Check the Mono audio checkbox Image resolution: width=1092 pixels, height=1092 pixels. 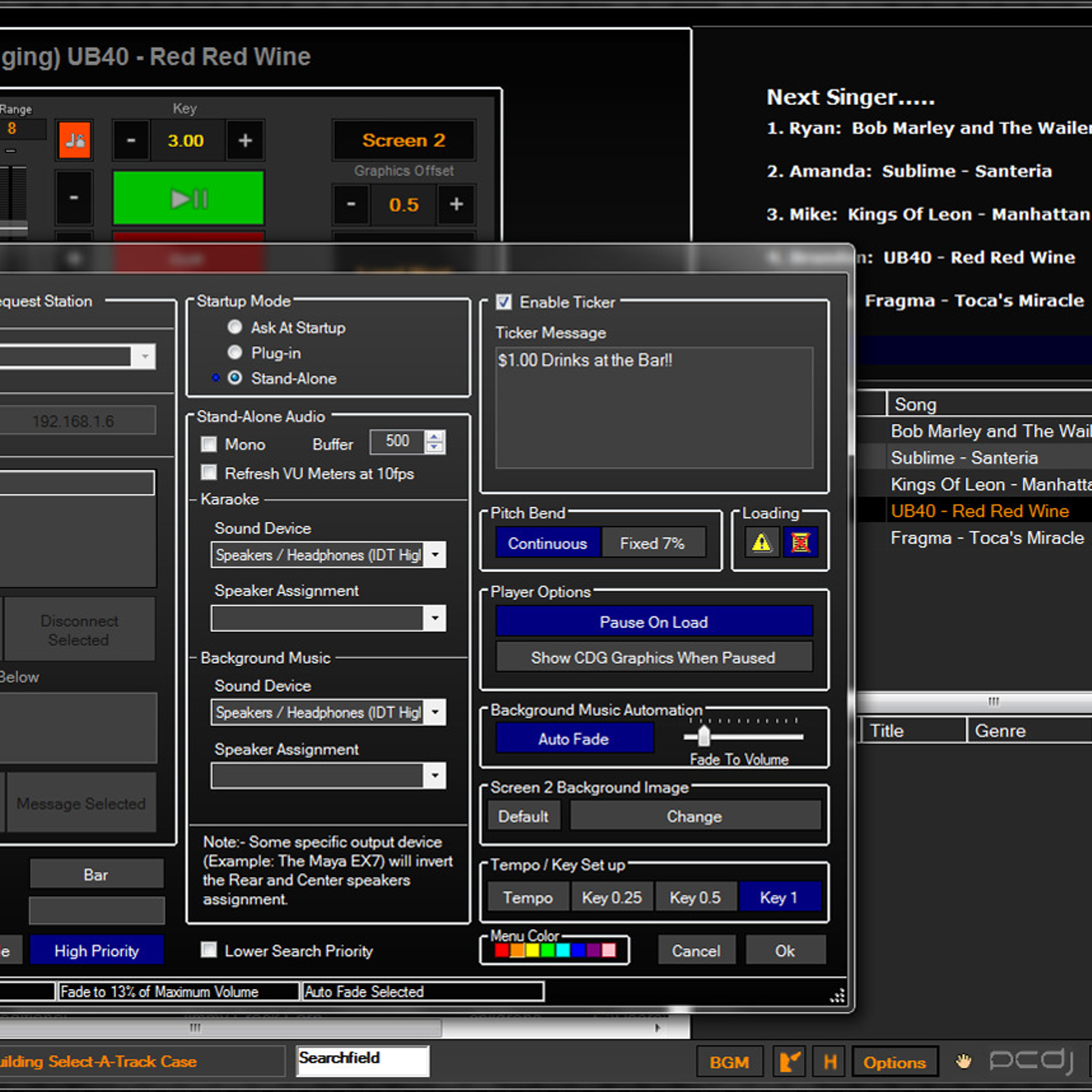[209, 444]
